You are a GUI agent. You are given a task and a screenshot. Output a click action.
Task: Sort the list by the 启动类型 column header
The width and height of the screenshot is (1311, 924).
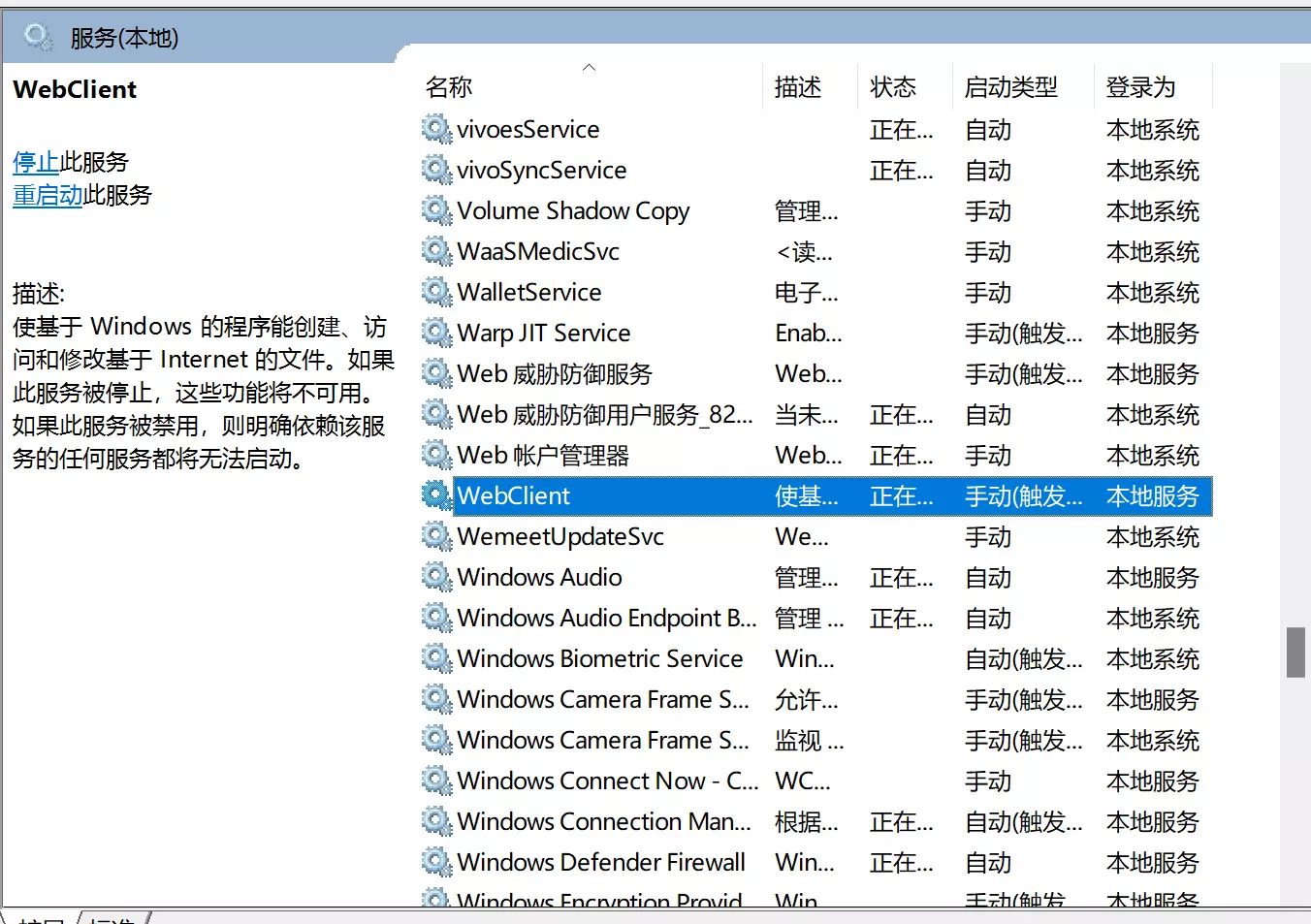click(1010, 87)
